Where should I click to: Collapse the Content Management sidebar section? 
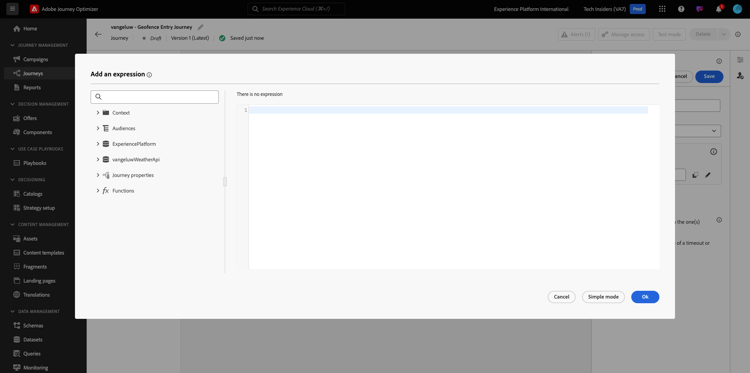coord(13,225)
